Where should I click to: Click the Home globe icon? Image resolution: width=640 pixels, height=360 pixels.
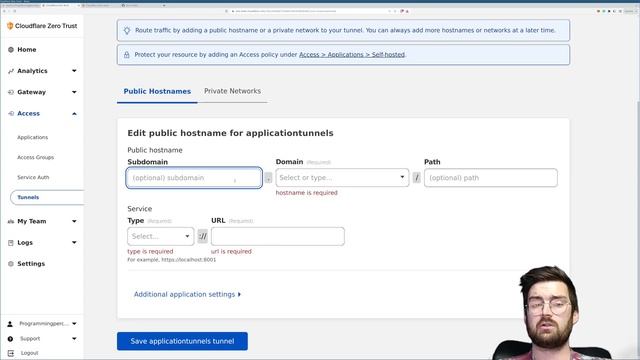coord(11,50)
